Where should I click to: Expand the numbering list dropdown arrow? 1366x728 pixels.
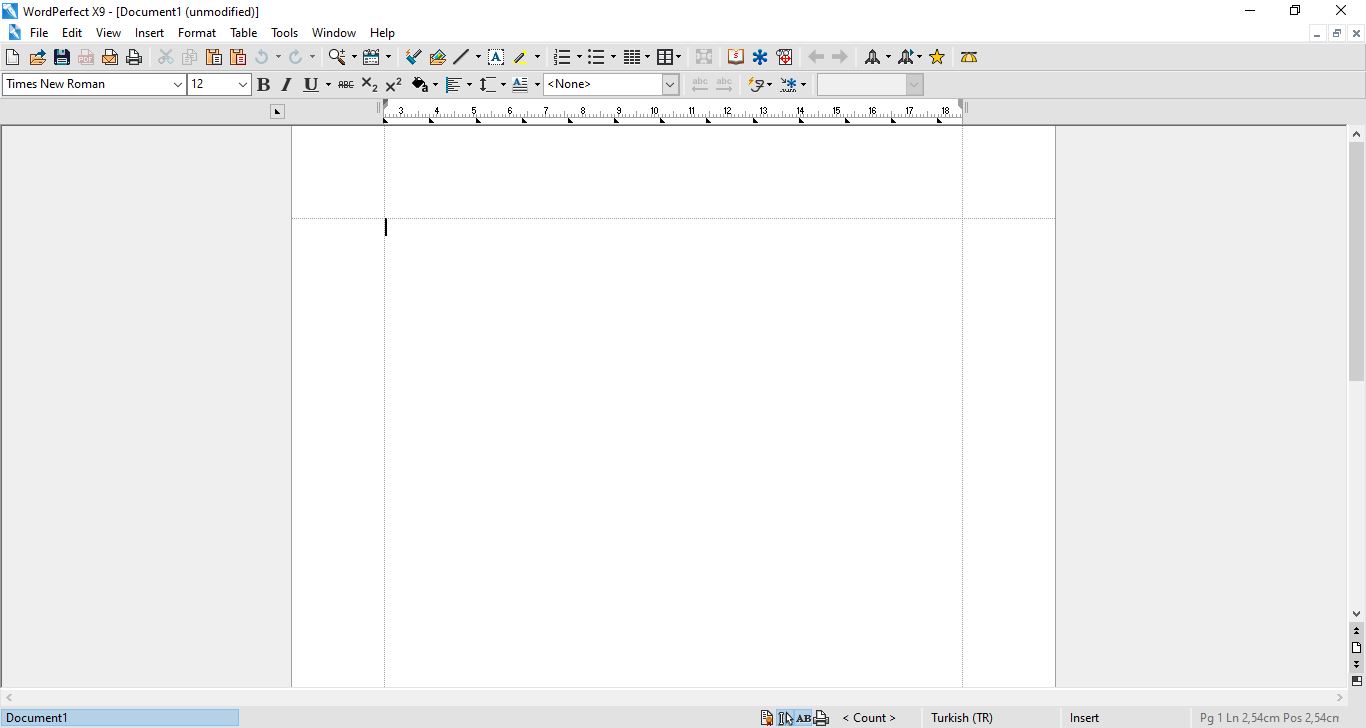579,57
